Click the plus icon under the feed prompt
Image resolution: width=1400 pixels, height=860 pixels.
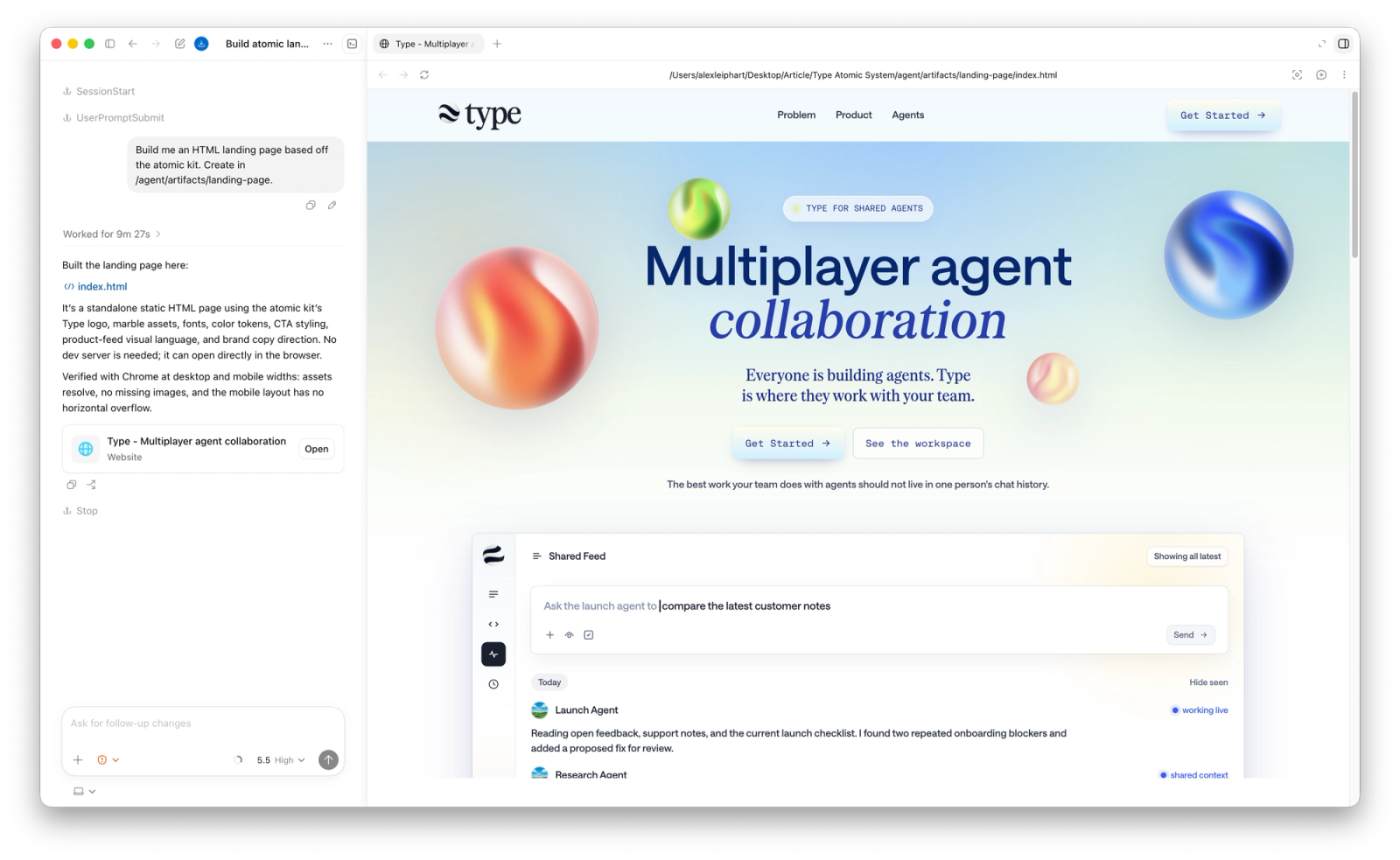click(549, 635)
